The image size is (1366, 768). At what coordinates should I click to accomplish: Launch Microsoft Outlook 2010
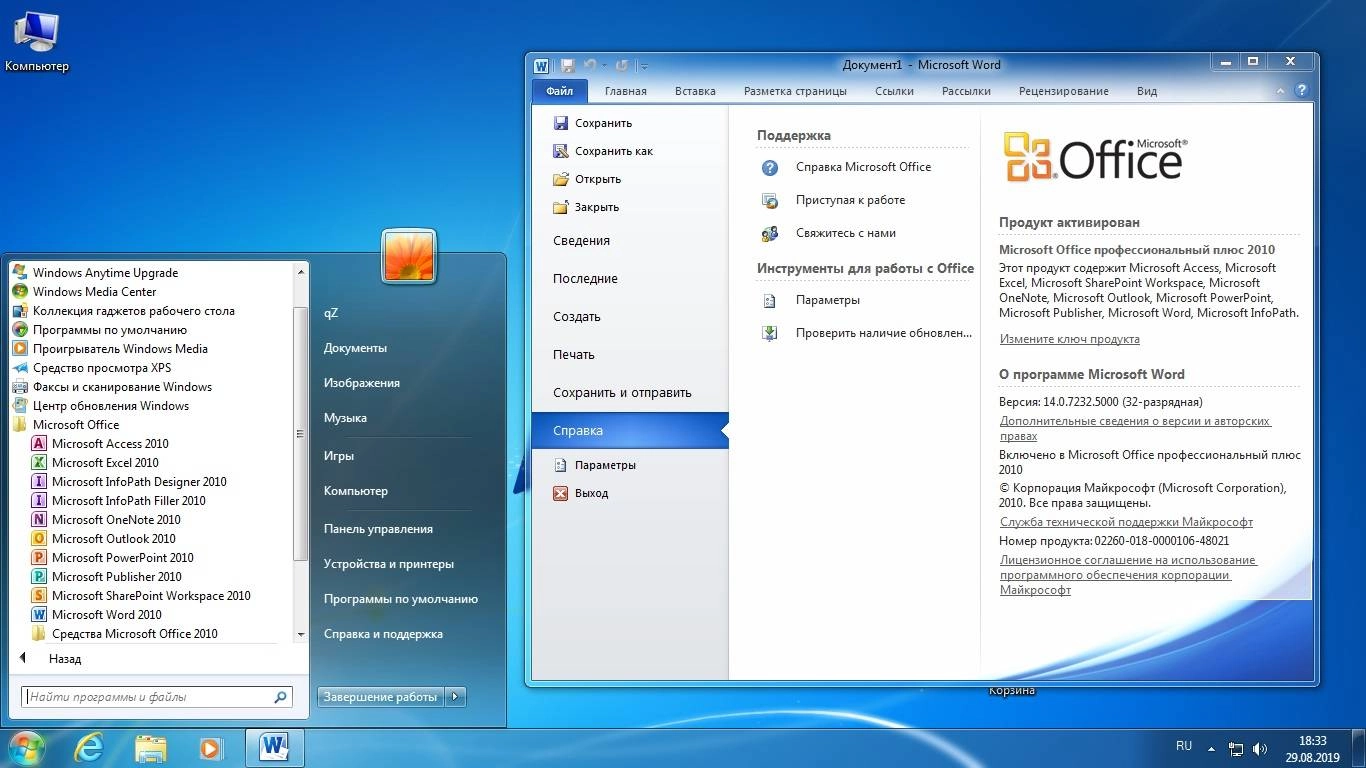113,539
